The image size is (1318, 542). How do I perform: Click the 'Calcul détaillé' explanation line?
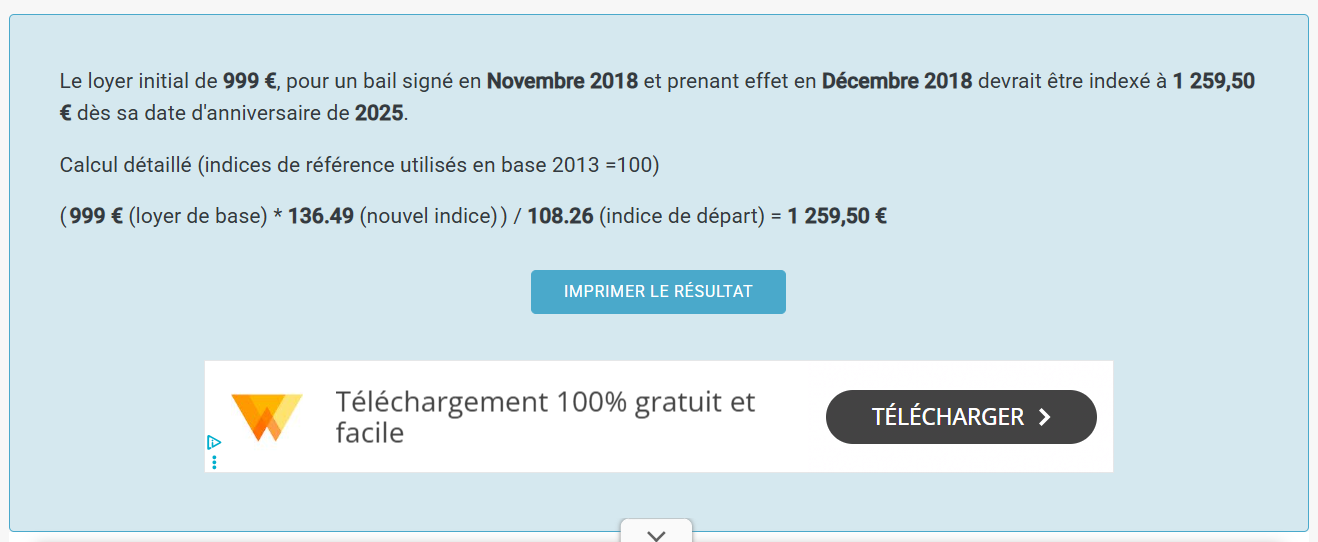pos(359,165)
